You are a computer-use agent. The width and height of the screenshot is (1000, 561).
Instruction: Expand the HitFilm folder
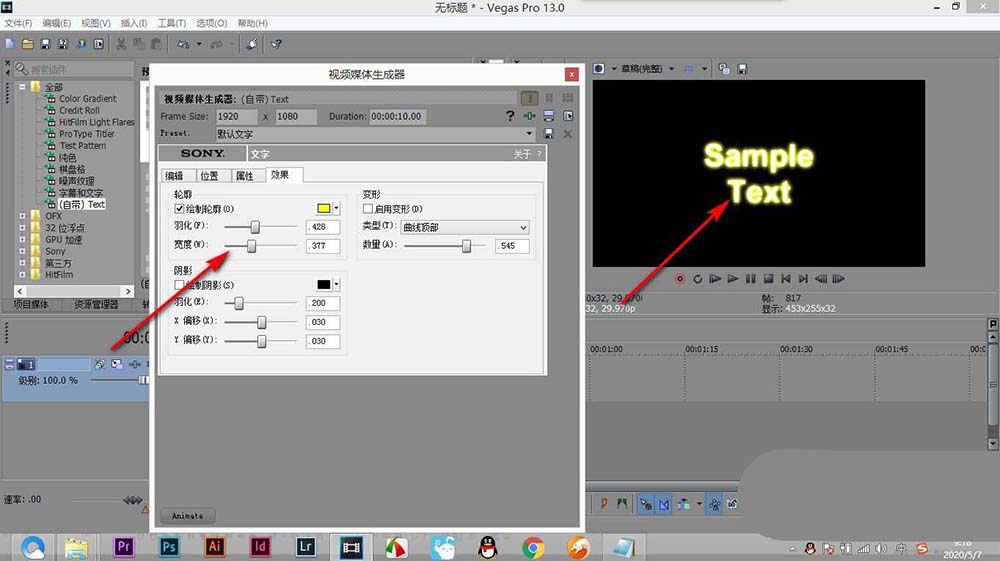tap(22, 275)
